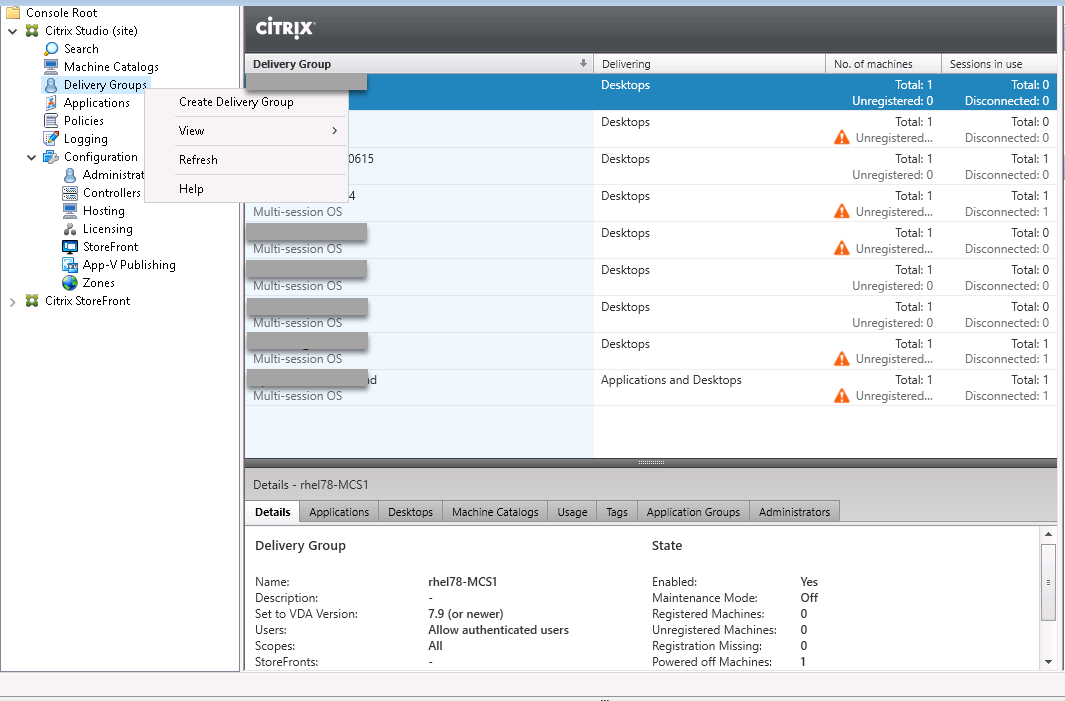Collapse the Citrix Studio (site) node

13,31
